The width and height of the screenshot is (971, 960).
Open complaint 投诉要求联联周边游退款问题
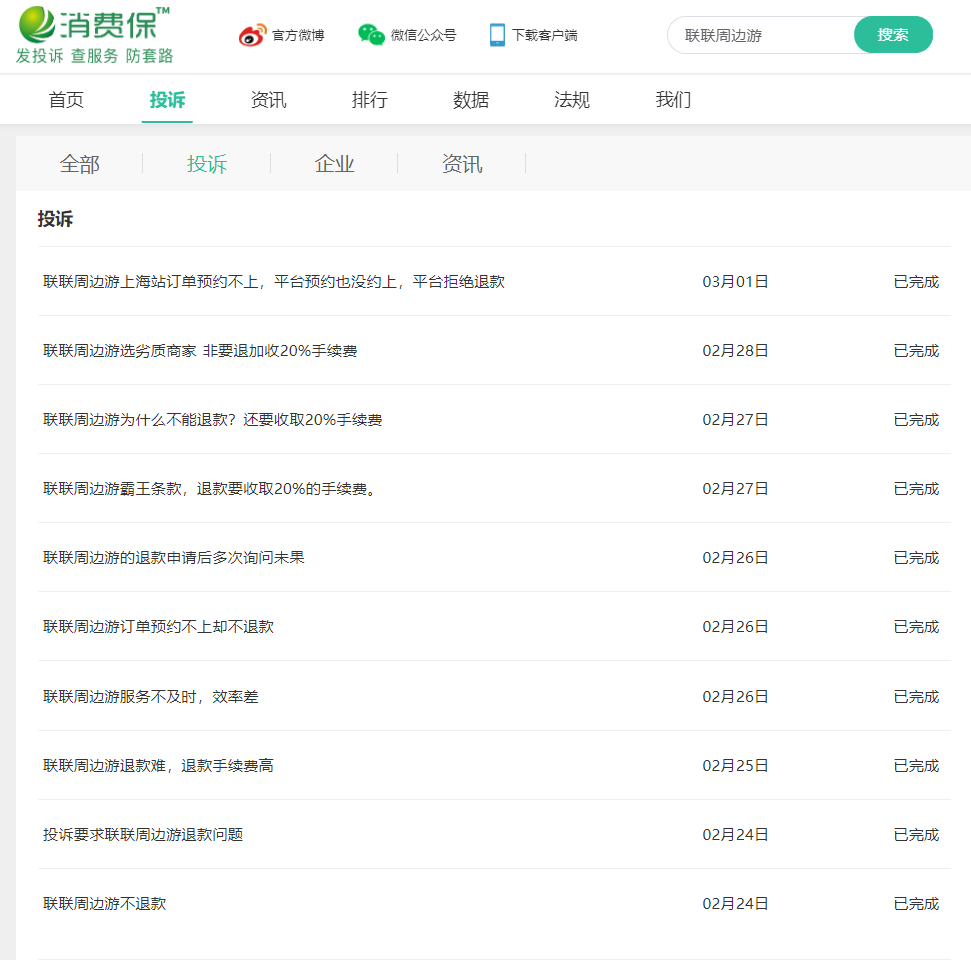[143, 835]
